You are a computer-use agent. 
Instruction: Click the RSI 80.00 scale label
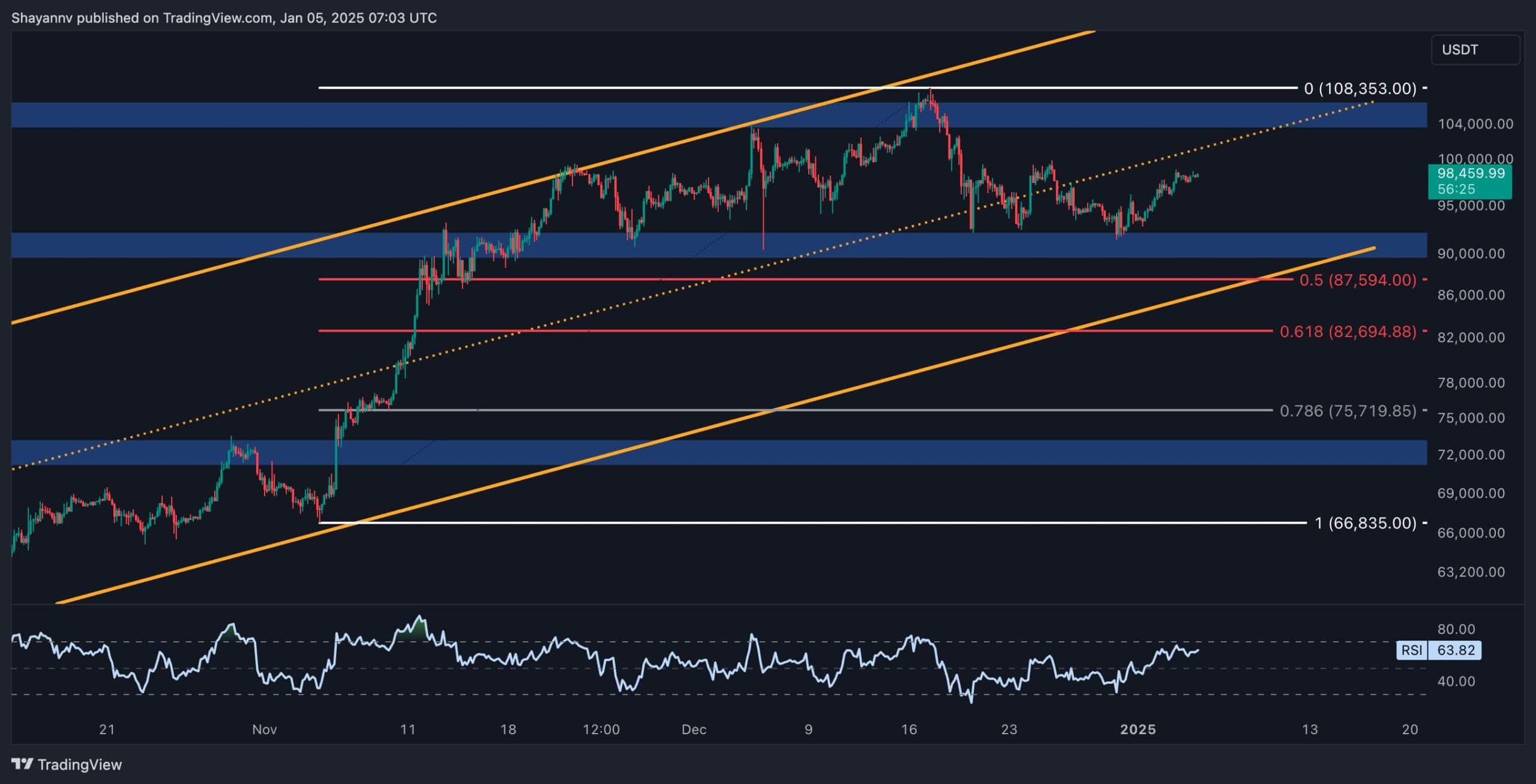tap(1456, 629)
